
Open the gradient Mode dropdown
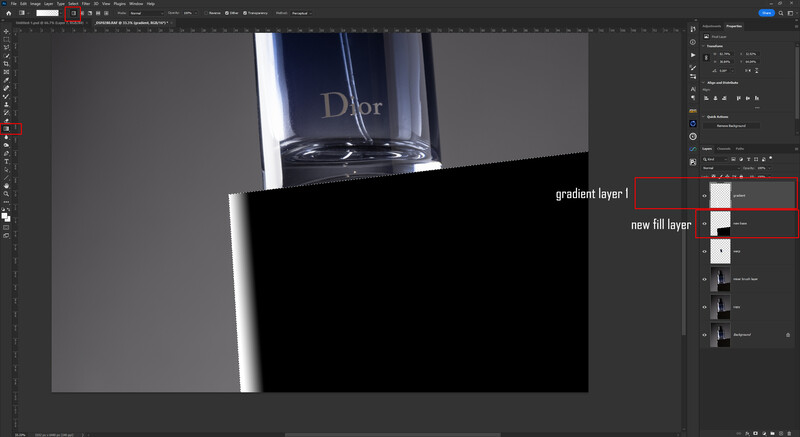tap(146, 13)
